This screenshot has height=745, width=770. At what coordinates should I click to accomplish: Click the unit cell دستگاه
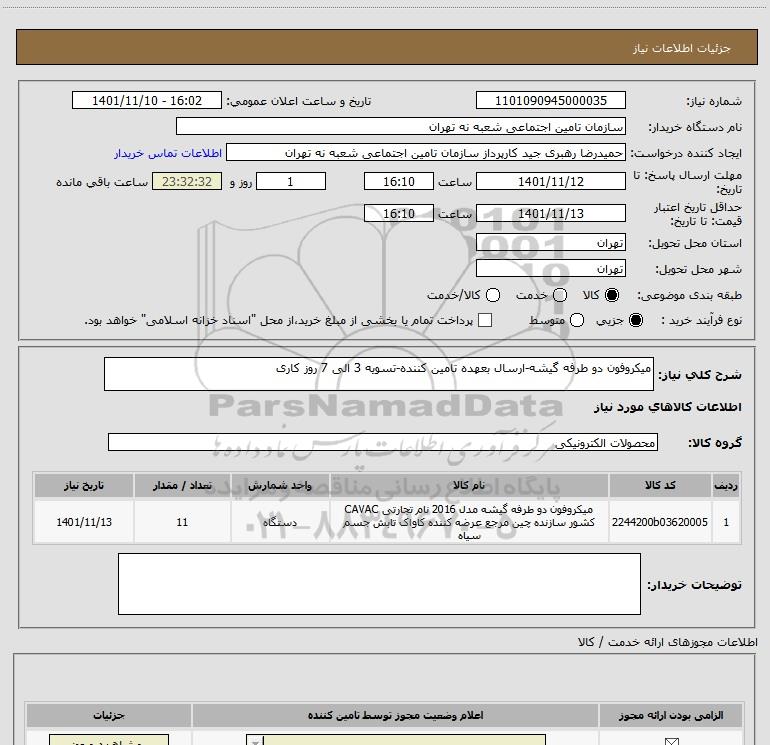point(280,522)
